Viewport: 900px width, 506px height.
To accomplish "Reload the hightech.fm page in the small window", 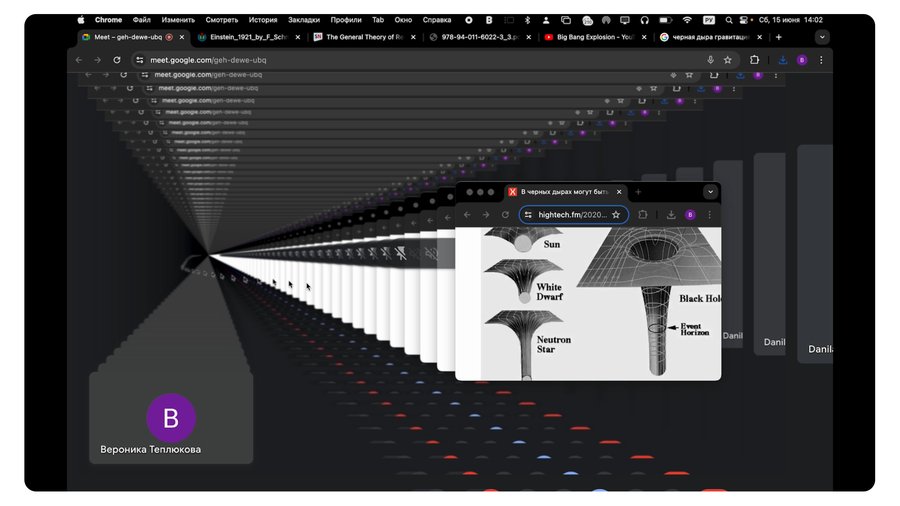I will pos(505,215).
